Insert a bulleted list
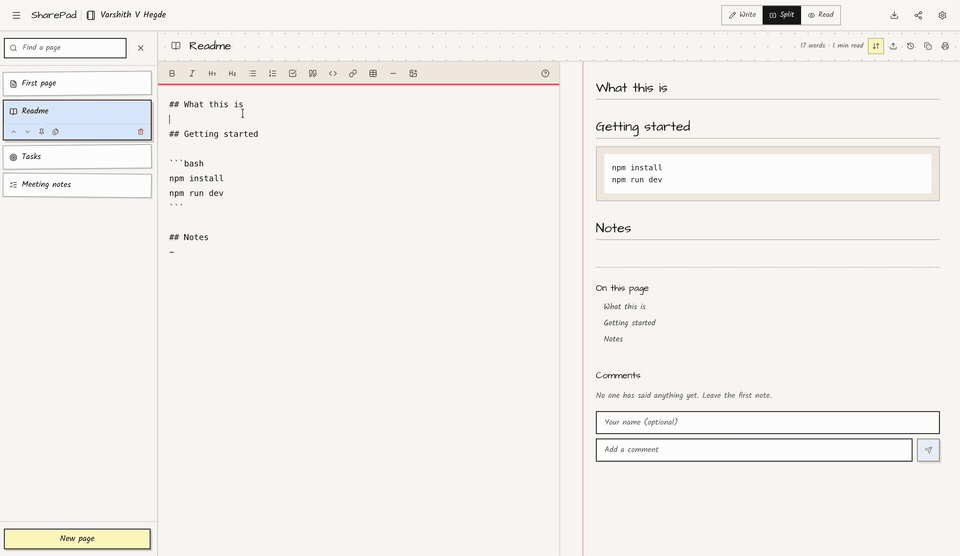 click(252, 73)
